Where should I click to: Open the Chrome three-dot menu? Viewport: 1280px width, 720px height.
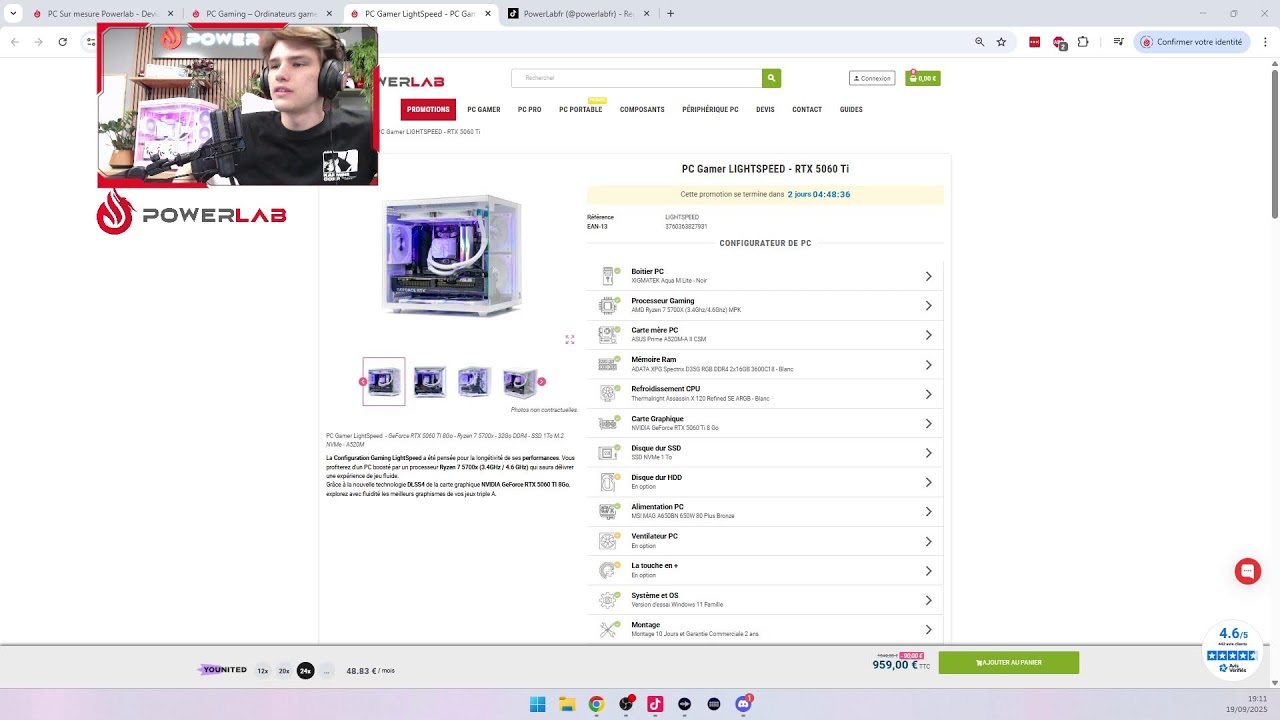coord(1265,42)
